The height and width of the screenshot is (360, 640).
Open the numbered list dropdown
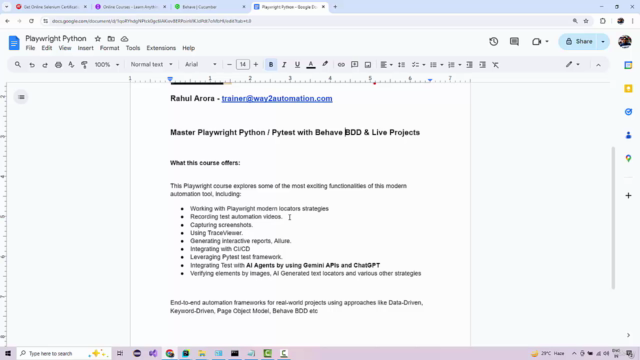pos(454,64)
